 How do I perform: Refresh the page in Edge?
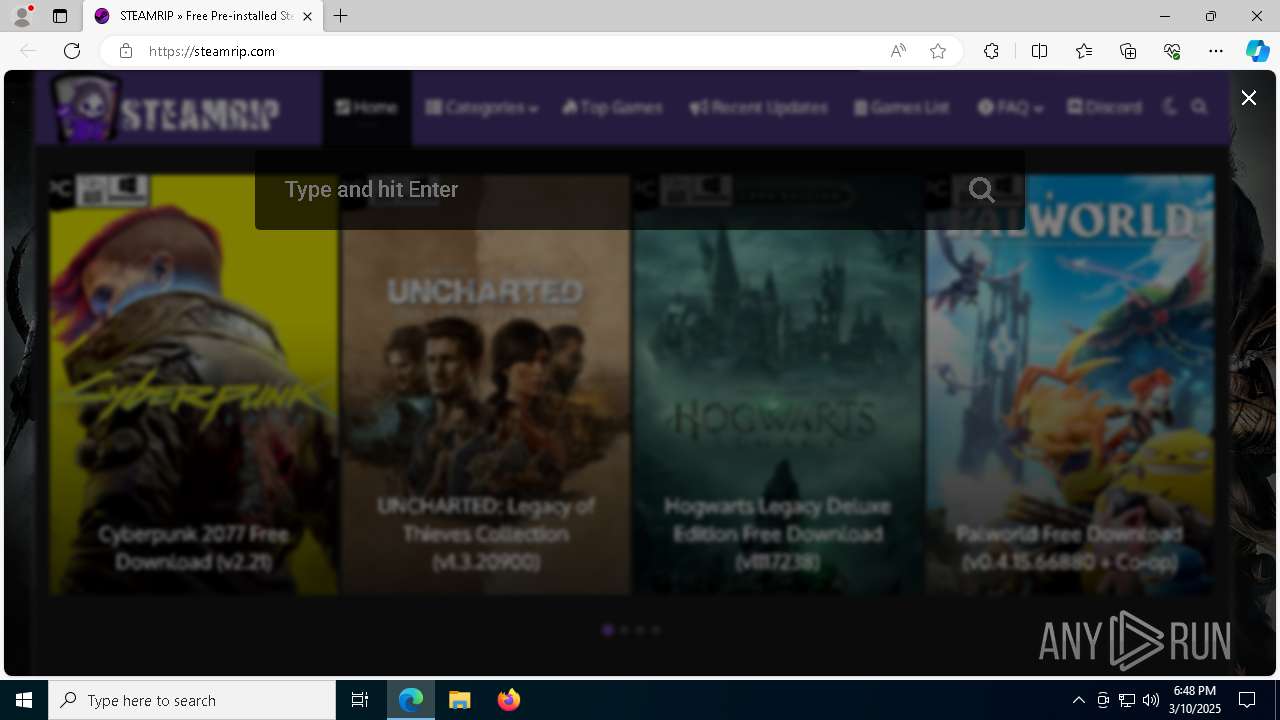point(72,51)
